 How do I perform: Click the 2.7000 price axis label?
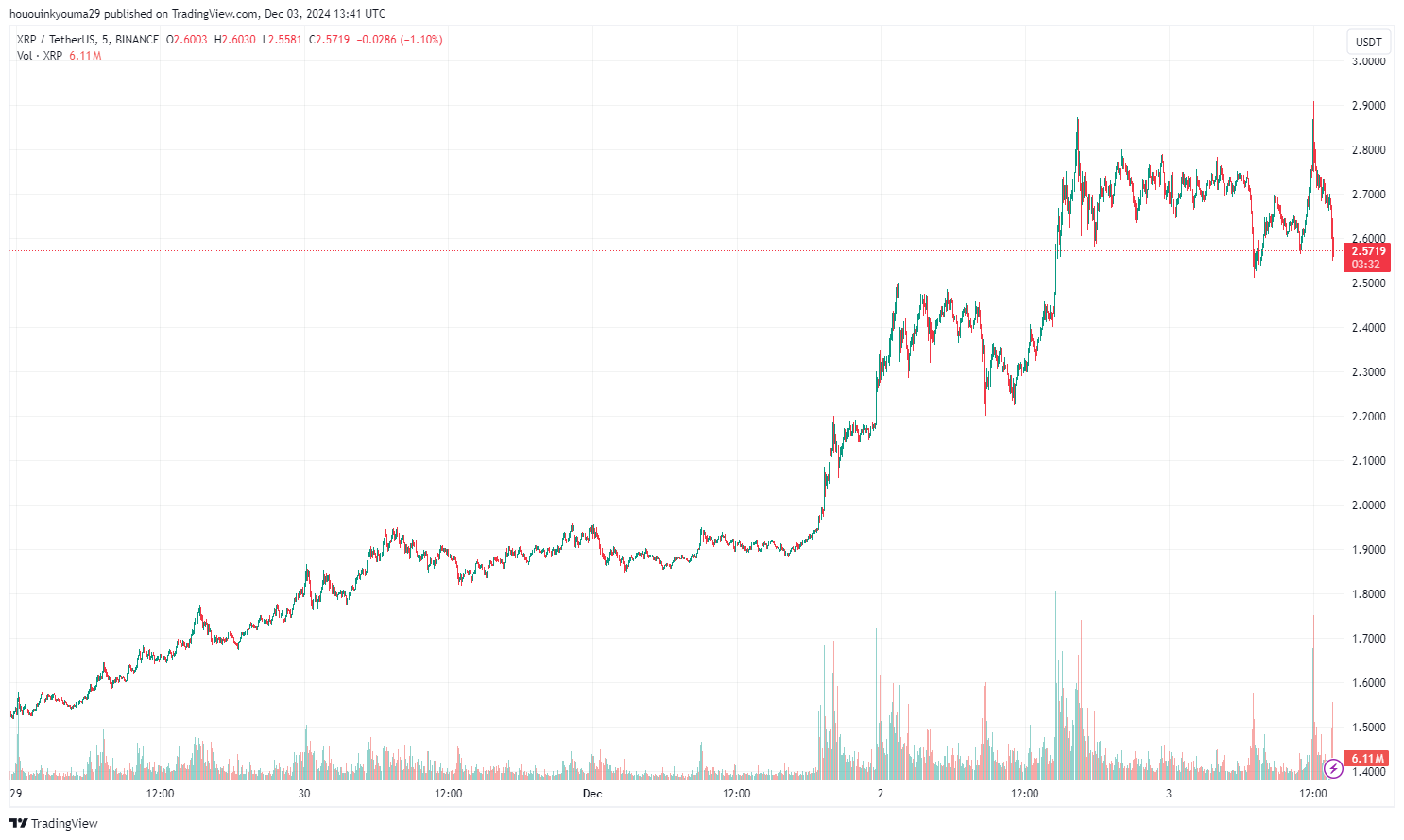pyautogui.click(x=1368, y=195)
